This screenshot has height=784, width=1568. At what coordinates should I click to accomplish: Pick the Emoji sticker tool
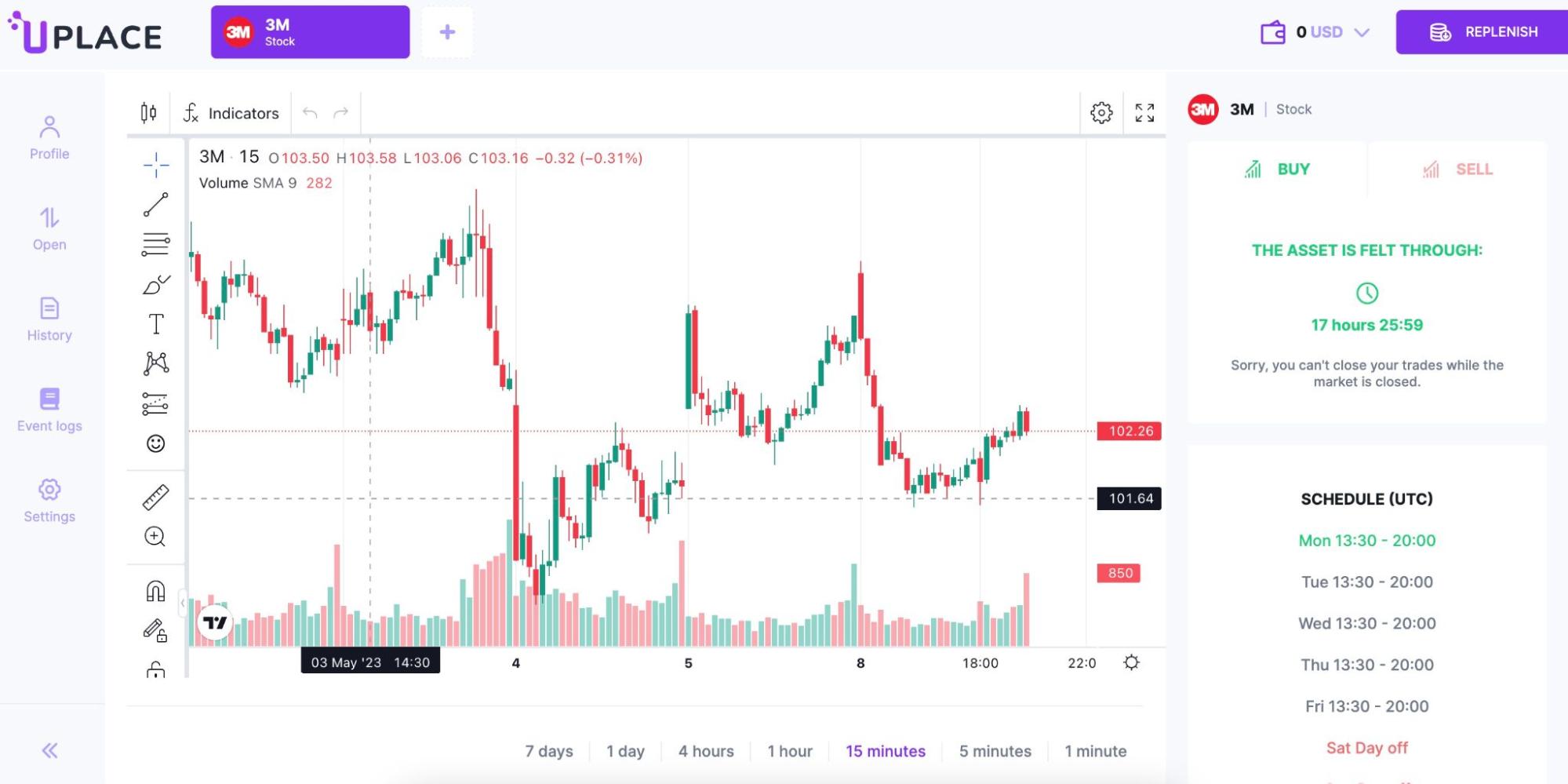click(155, 443)
